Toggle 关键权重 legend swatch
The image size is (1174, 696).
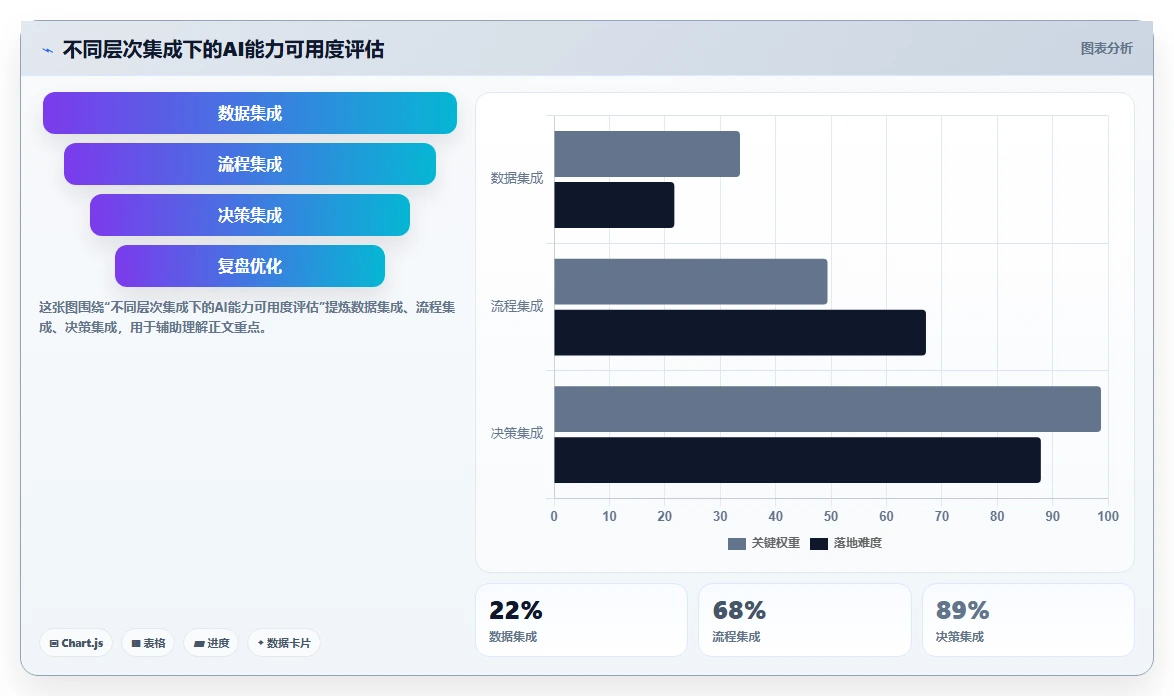tap(737, 543)
